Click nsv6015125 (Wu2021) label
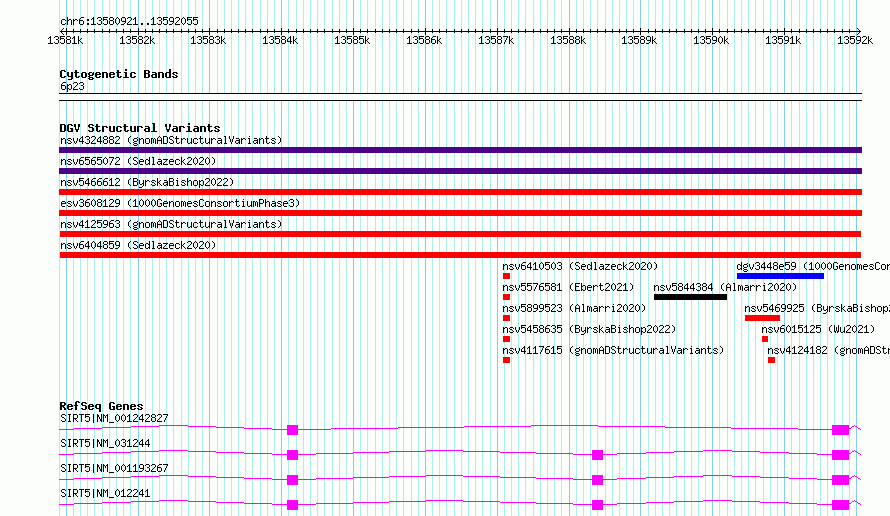 point(818,329)
